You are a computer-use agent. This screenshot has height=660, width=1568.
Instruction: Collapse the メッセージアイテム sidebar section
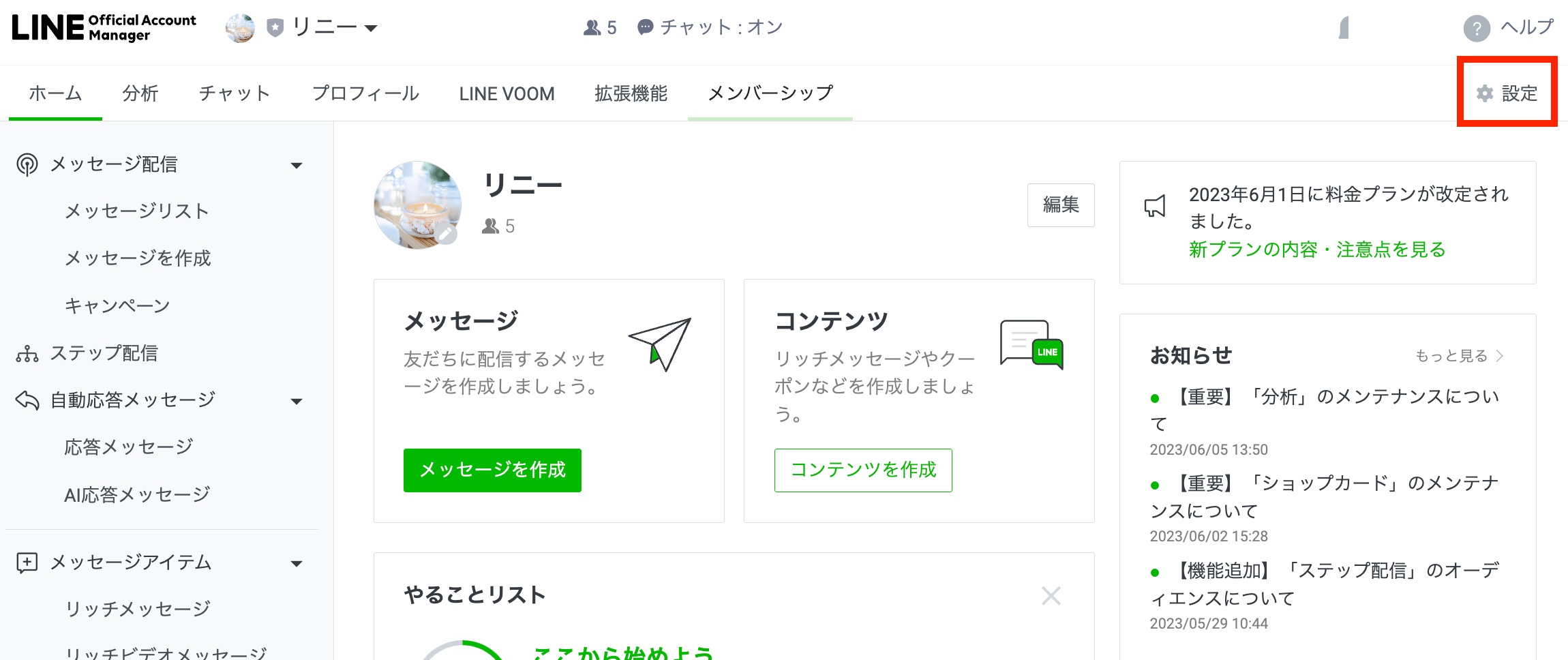point(297,563)
